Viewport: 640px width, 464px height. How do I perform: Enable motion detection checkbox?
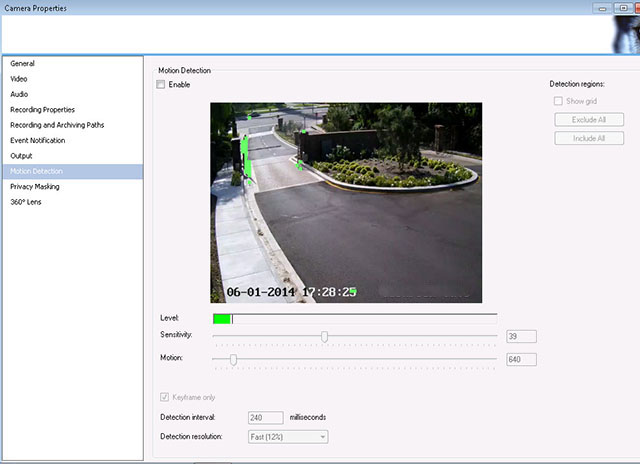click(x=162, y=85)
